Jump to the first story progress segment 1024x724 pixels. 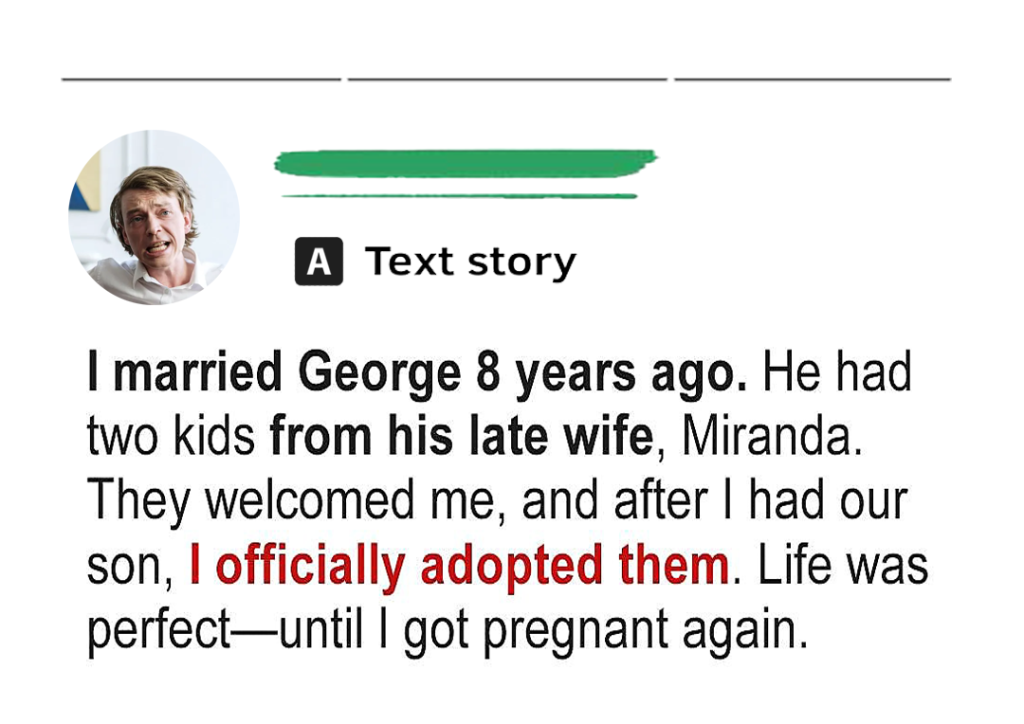pos(201,79)
